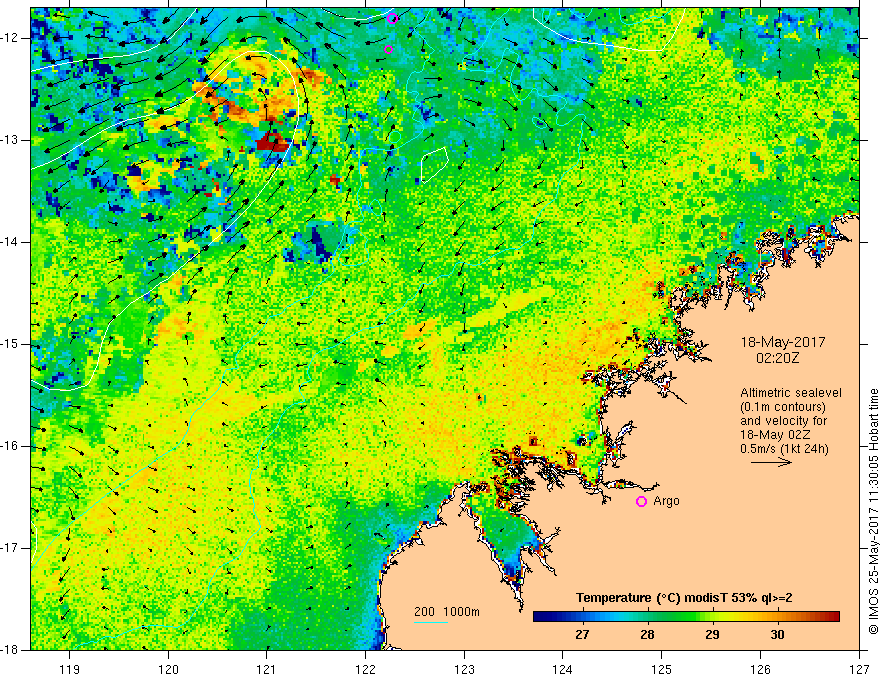Click the "(0.1m contours)" text line
The width and height of the screenshot is (880, 680).
[x=783, y=407]
